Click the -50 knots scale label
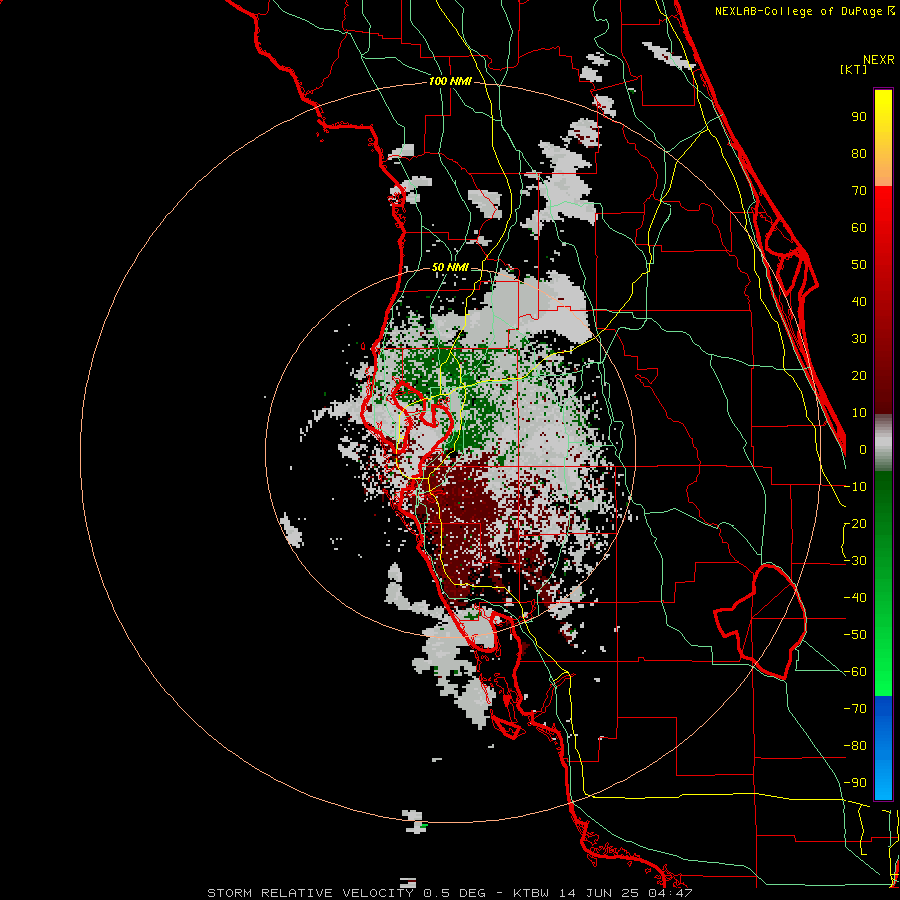The width and height of the screenshot is (900, 900). (x=856, y=635)
